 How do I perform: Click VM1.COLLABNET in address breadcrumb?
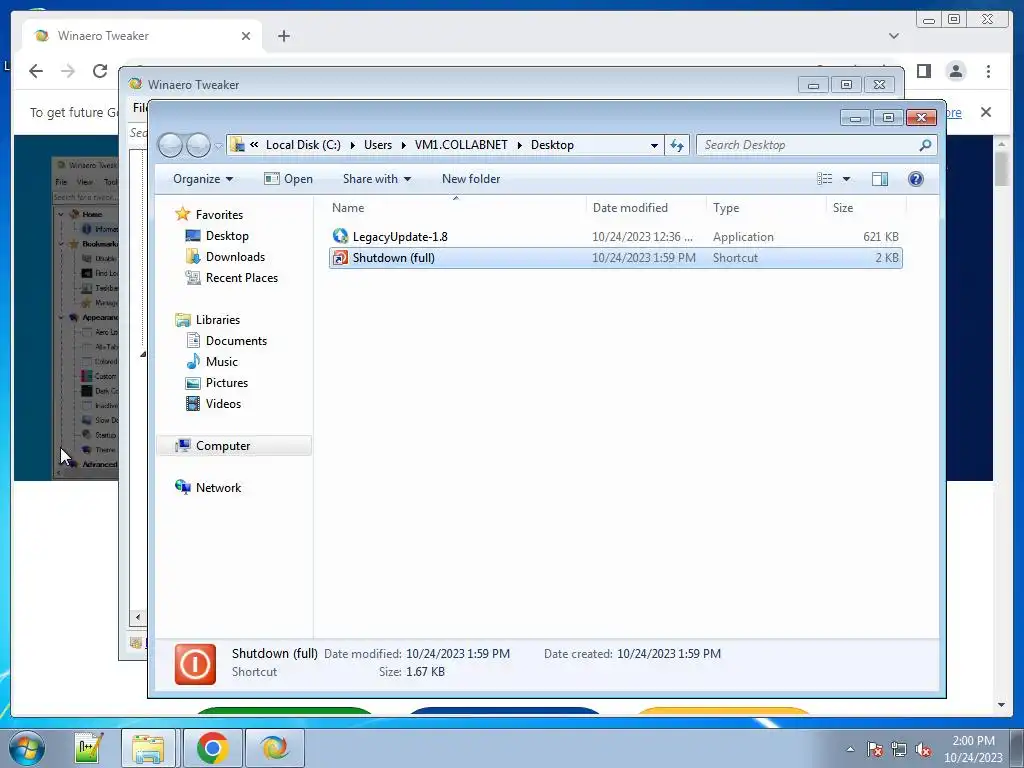[461, 145]
